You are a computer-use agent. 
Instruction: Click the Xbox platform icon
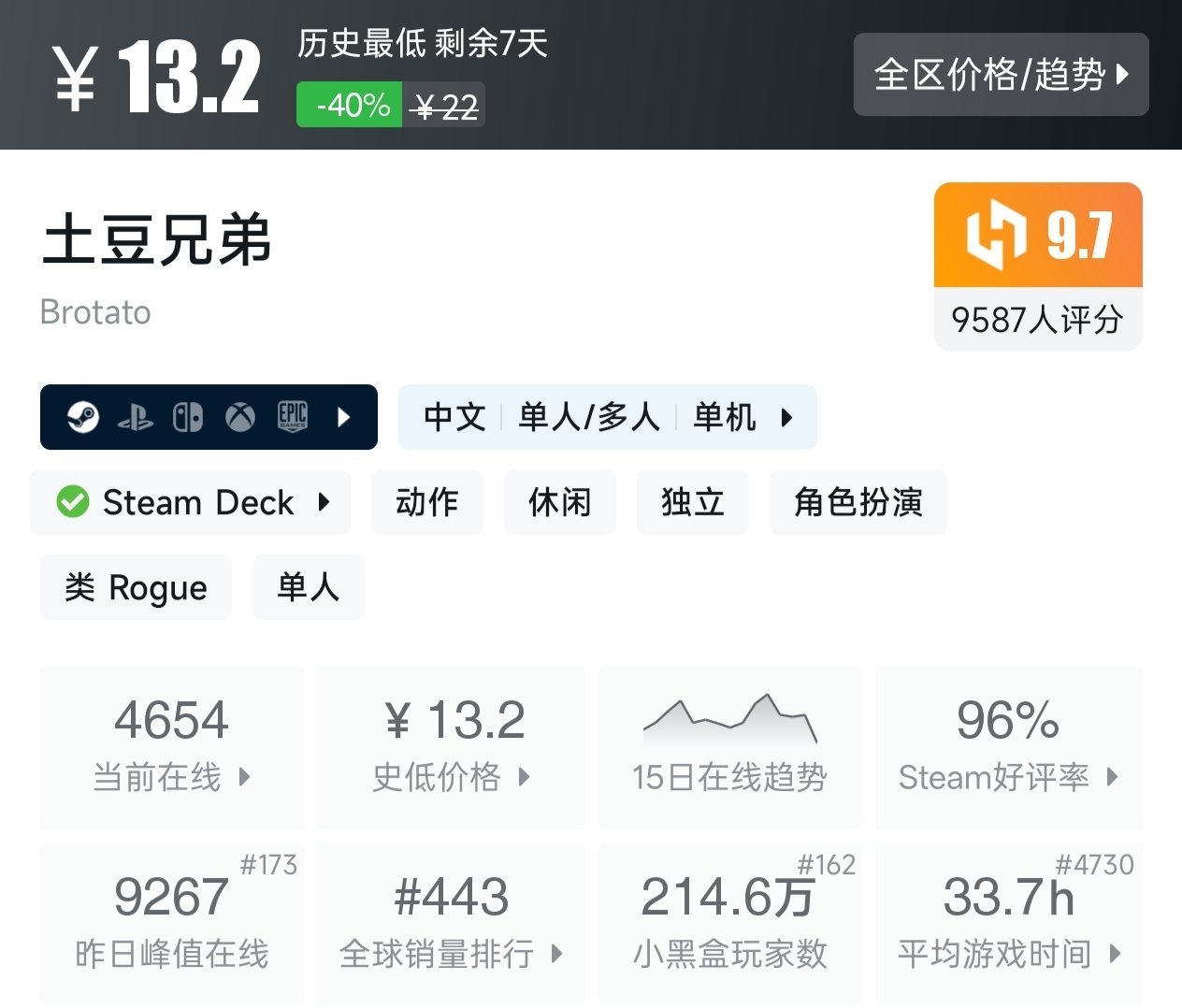[x=240, y=417]
